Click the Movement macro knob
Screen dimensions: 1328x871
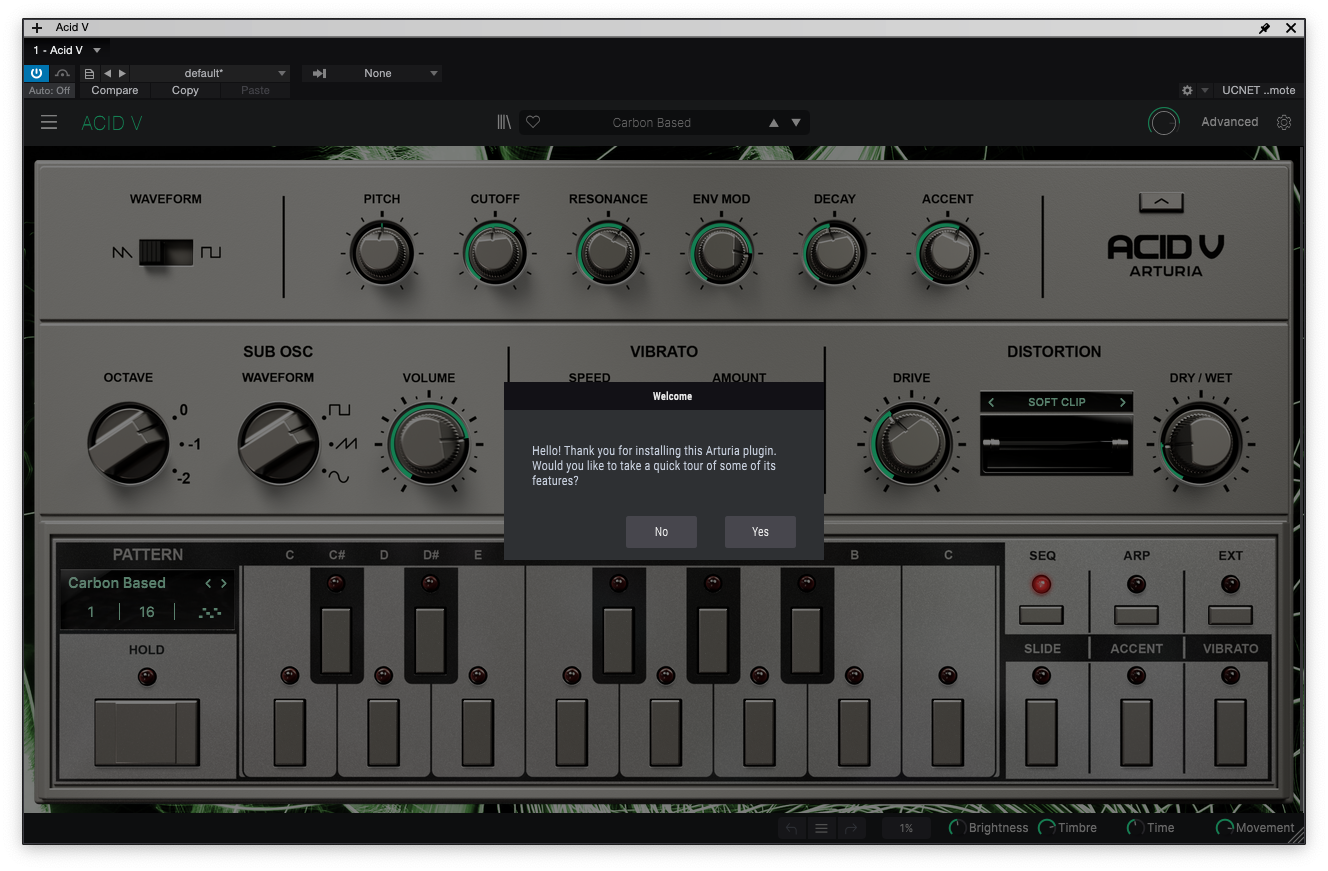[x=1224, y=828]
